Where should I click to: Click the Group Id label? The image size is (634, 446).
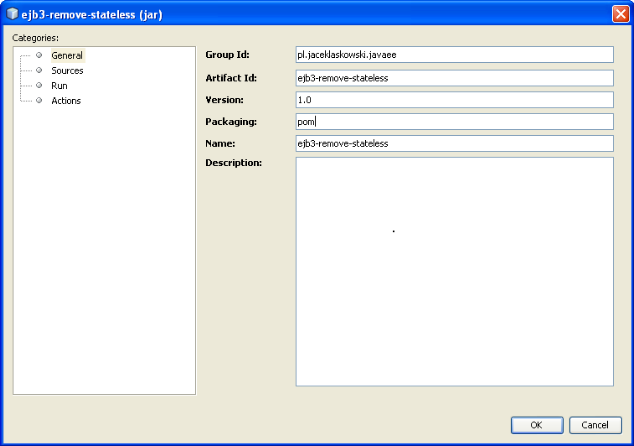(x=227, y=55)
